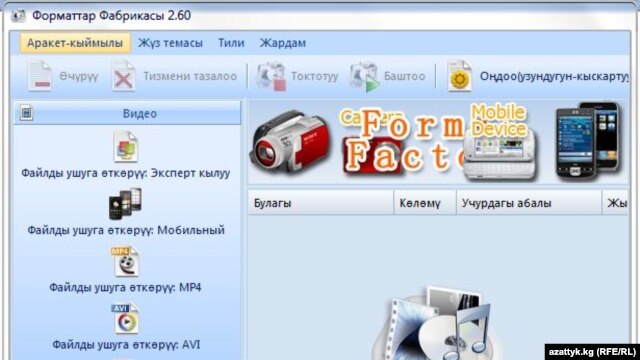Click Файлды ушуга өткөрүү: Мобильный

pos(126,230)
